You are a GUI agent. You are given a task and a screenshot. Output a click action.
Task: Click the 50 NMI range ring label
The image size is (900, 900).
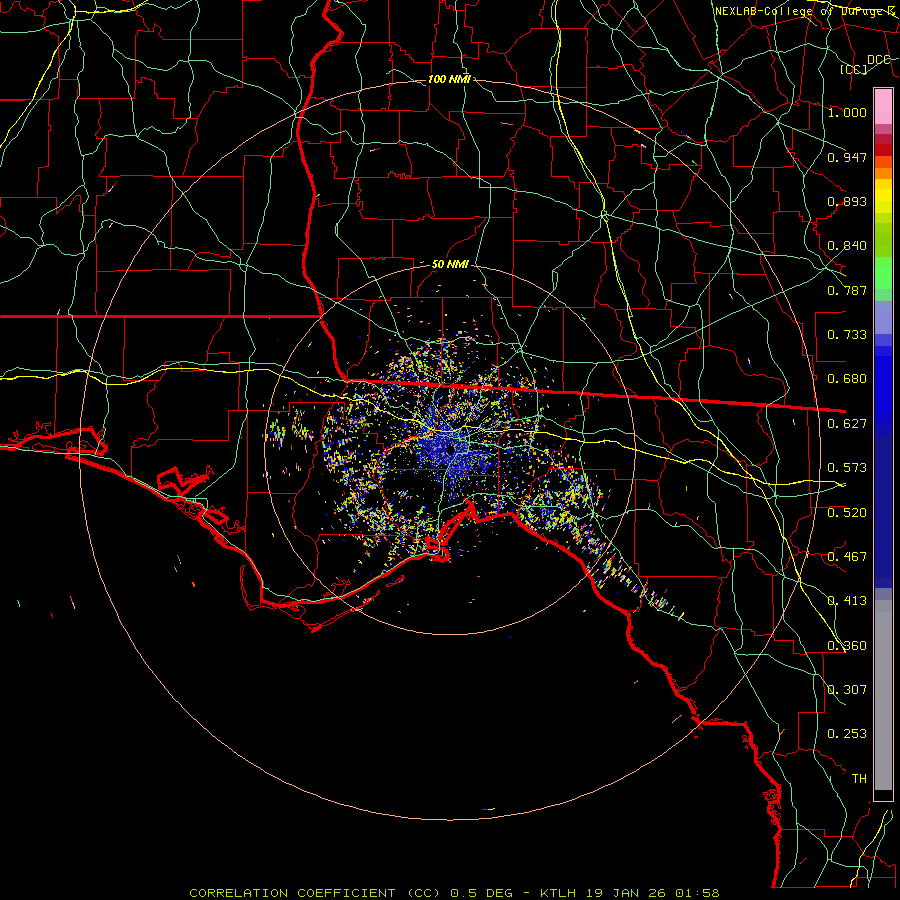pyautogui.click(x=450, y=264)
